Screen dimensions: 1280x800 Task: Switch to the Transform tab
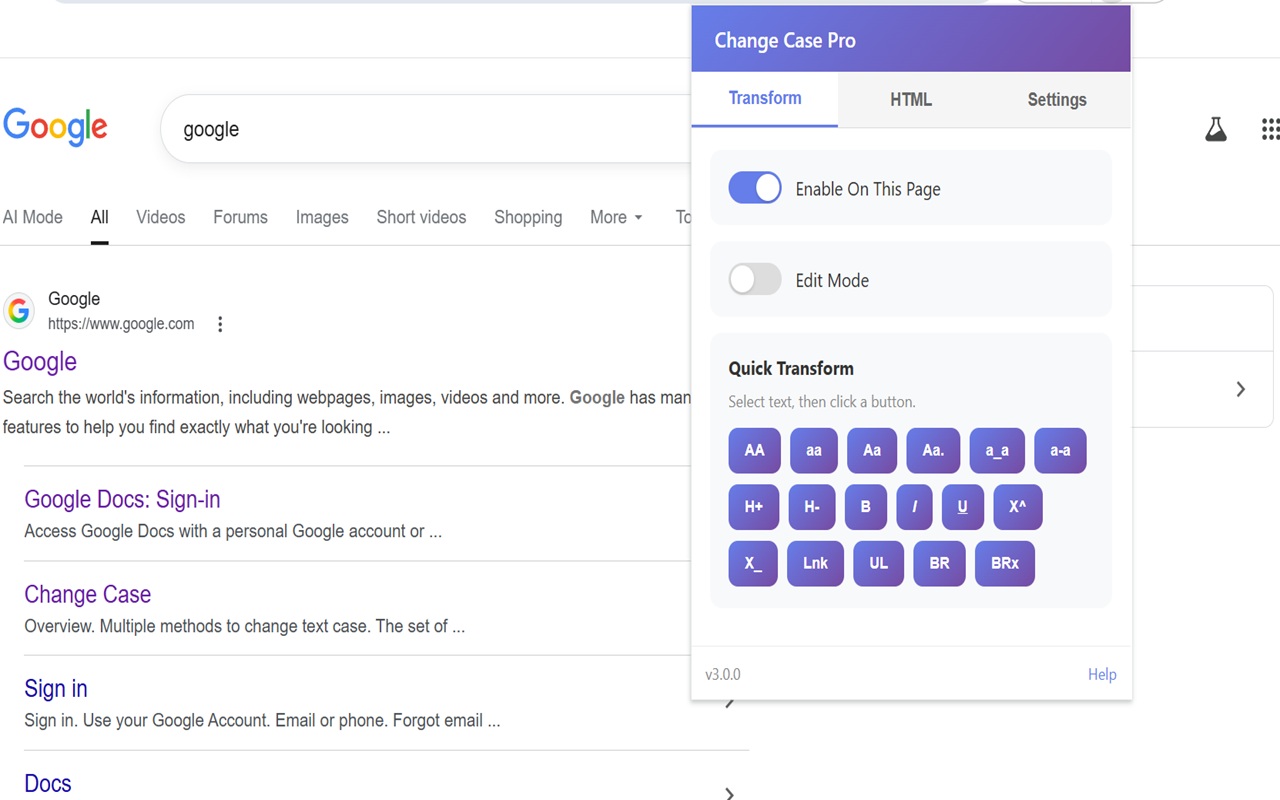coord(765,98)
